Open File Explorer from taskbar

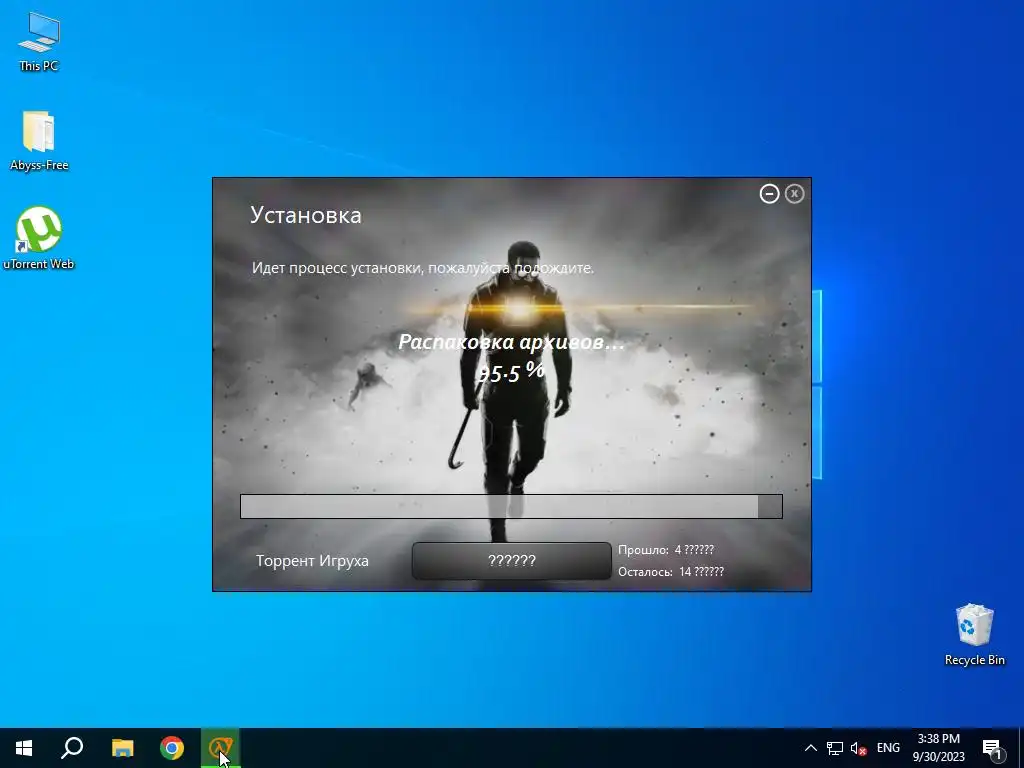pyautogui.click(x=122, y=748)
